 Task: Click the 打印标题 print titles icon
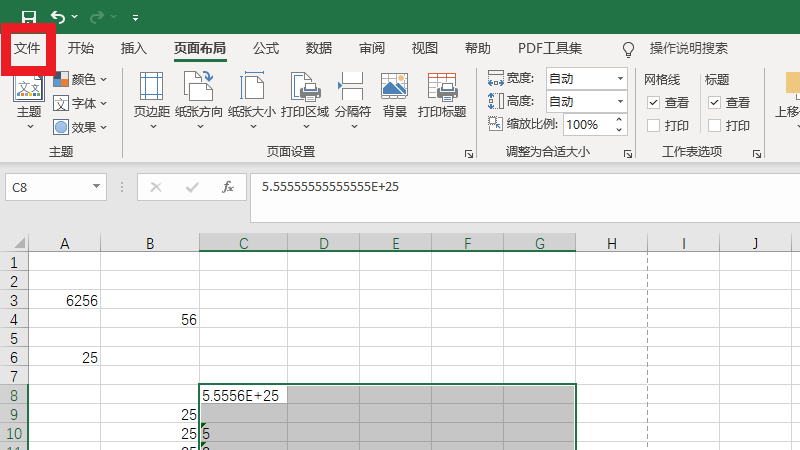[x=441, y=95]
